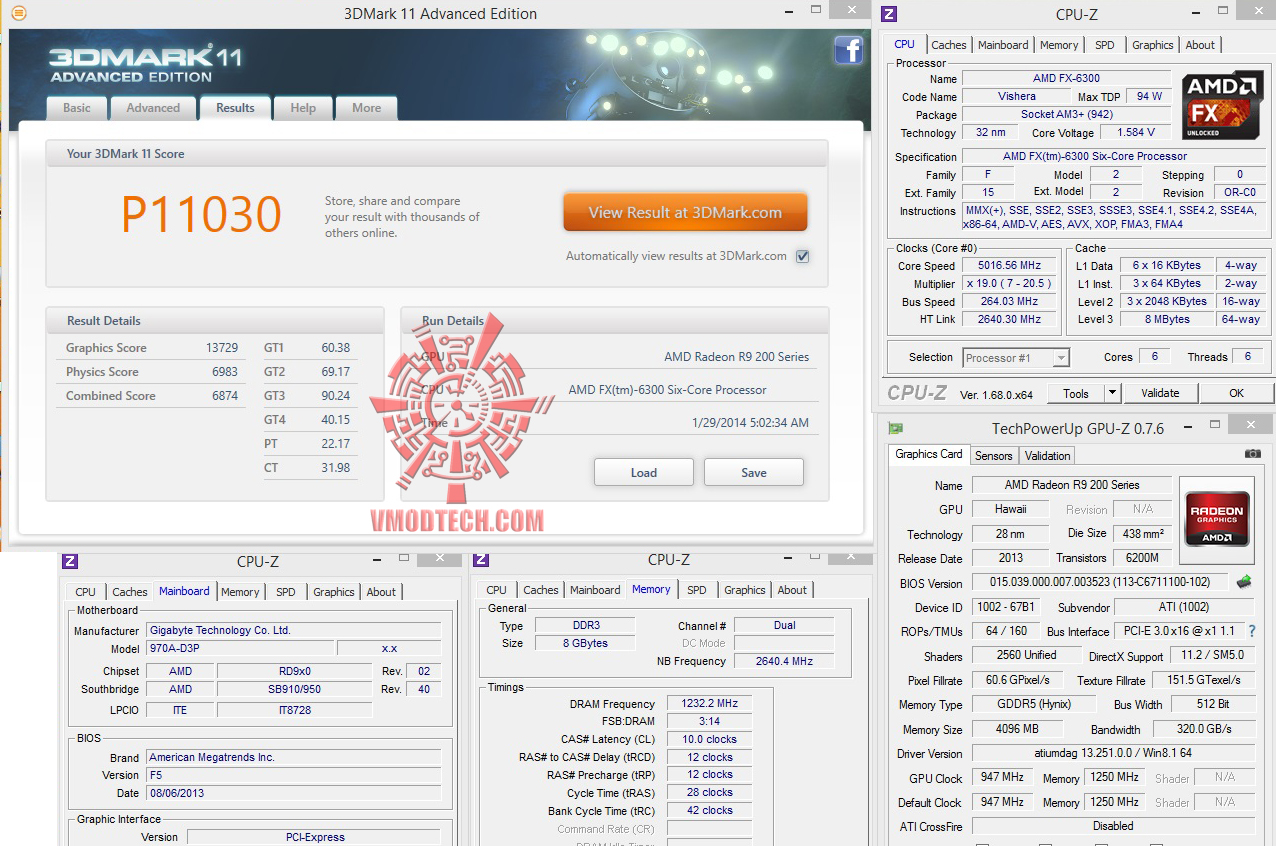Click the Combined Score value 6874
The width and height of the screenshot is (1276, 846).
pyautogui.click(x=225, y=396)
